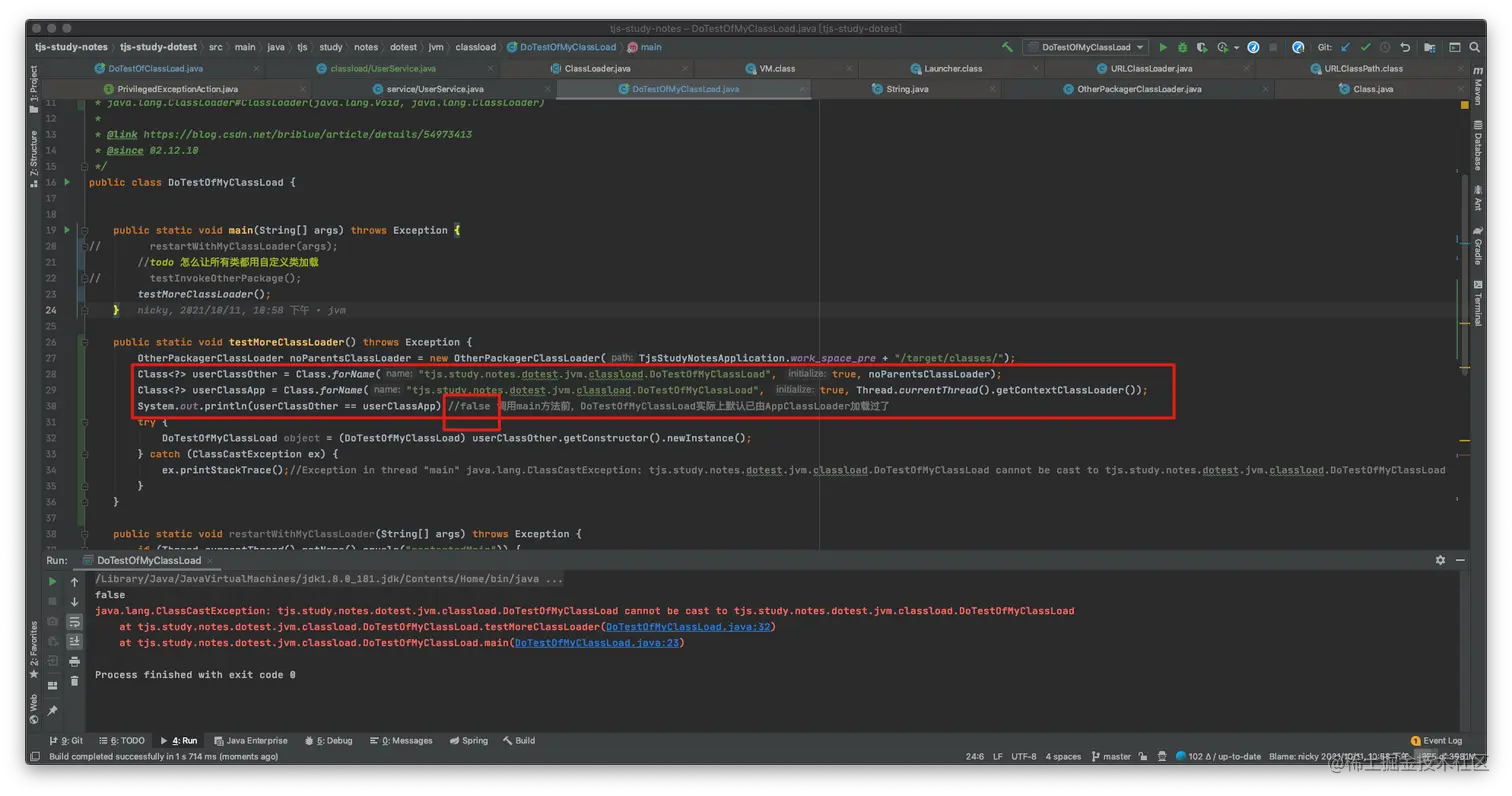Clear all Run console output (trash icon)
1512x796 pixels.
[x=74, y=681]
